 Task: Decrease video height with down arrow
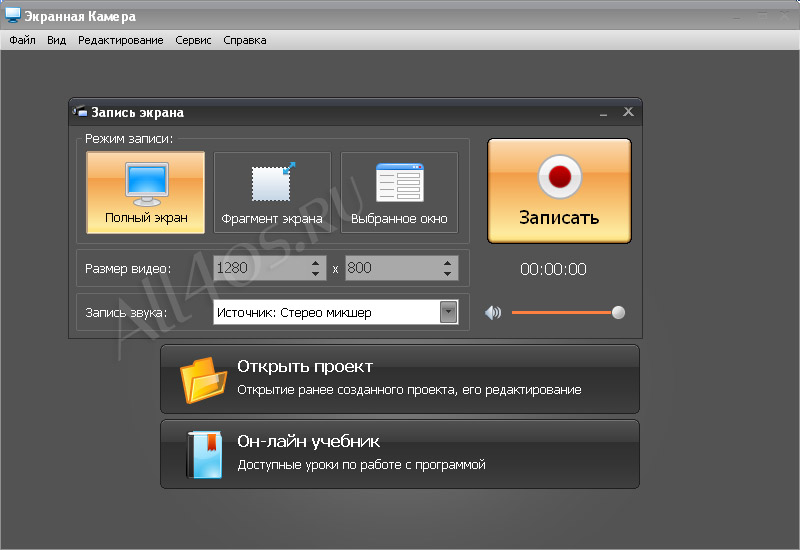[447, 274]
